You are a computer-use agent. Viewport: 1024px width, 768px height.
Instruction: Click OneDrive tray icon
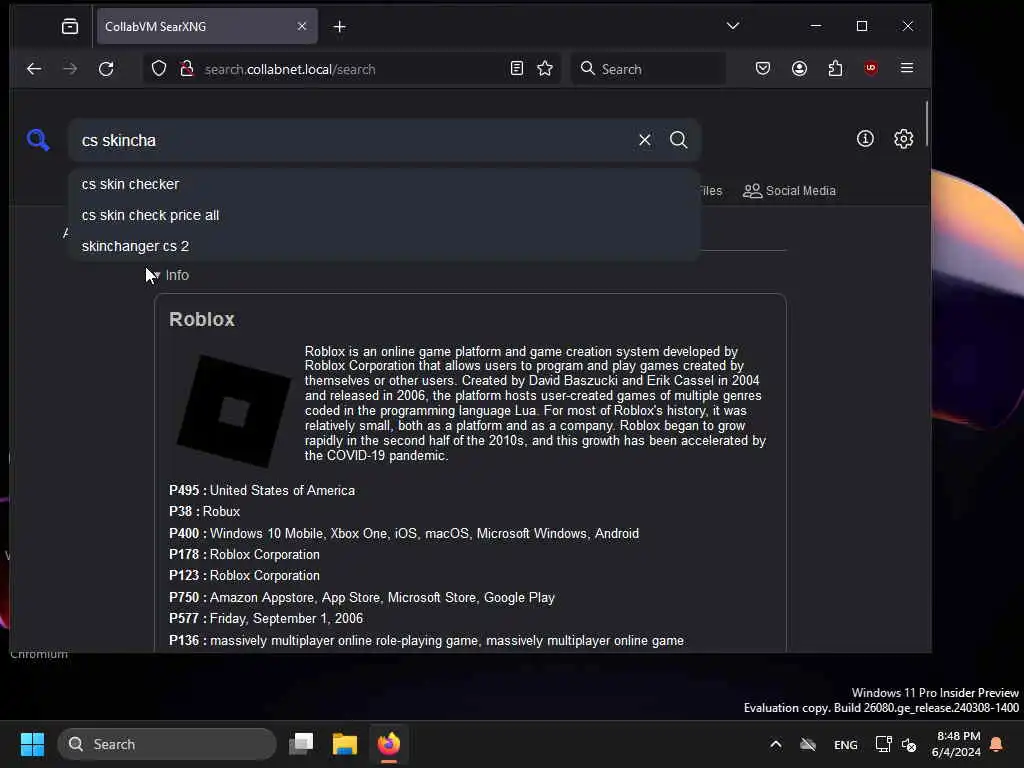click(808, 744)
